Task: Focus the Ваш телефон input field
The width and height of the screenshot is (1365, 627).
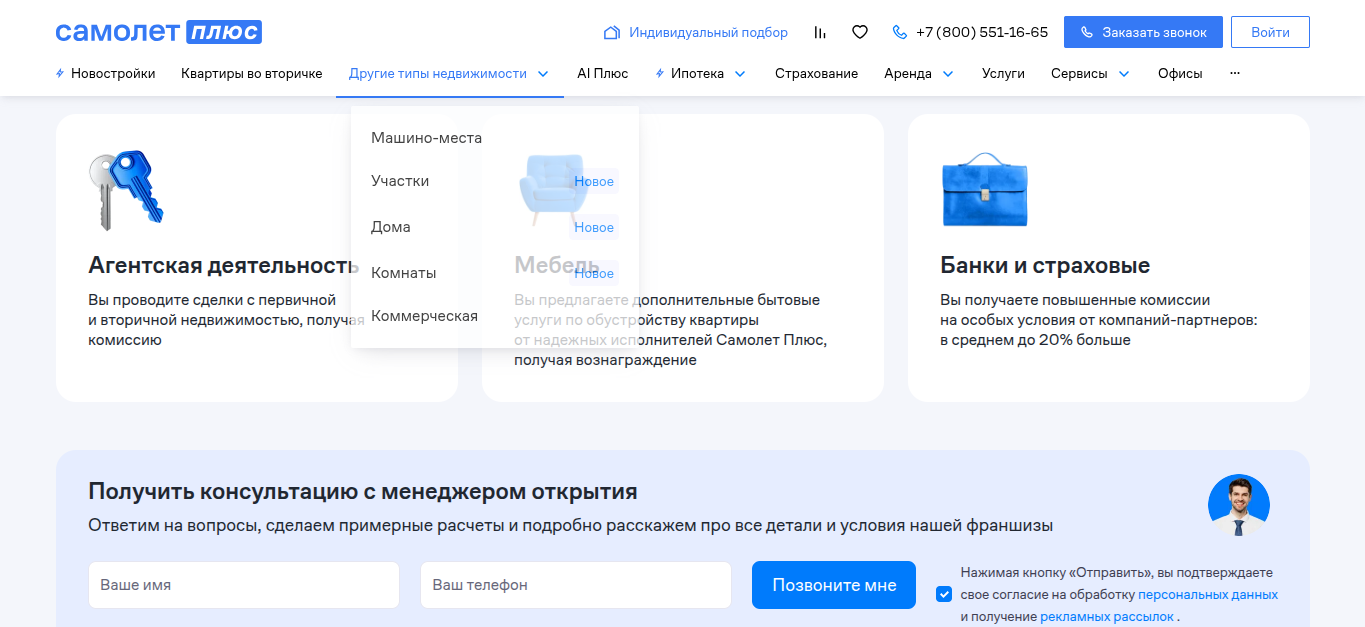Action: (x=576, y=585)
